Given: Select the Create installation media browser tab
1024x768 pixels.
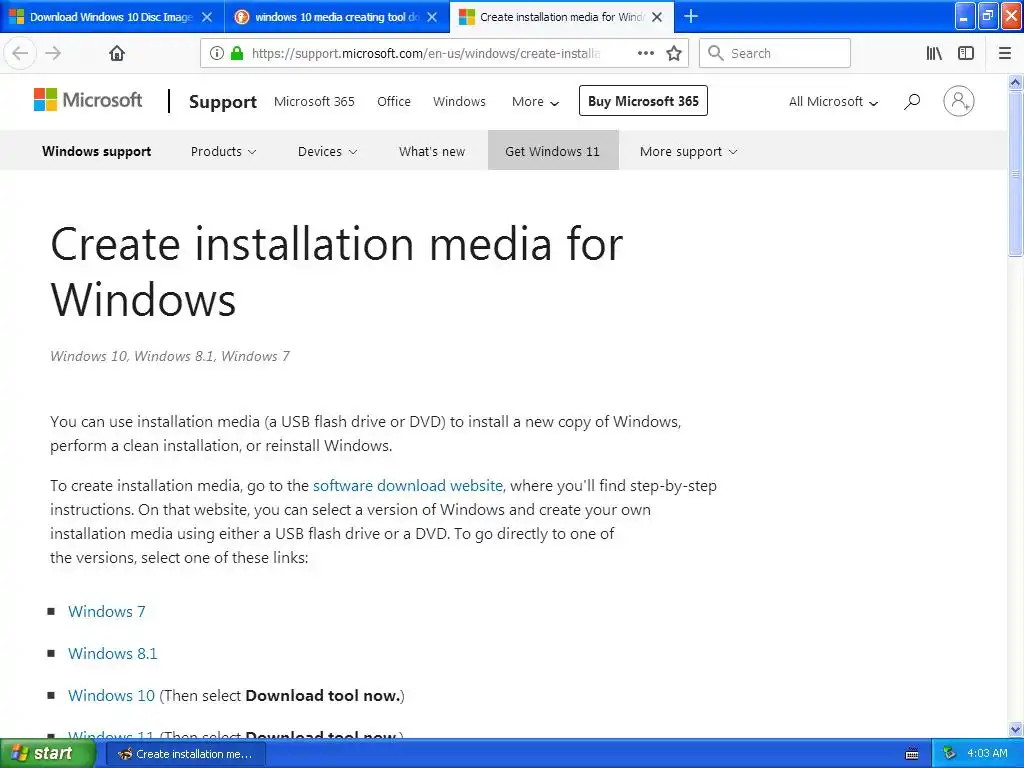Looking at the screenshot, I should 562,17.
